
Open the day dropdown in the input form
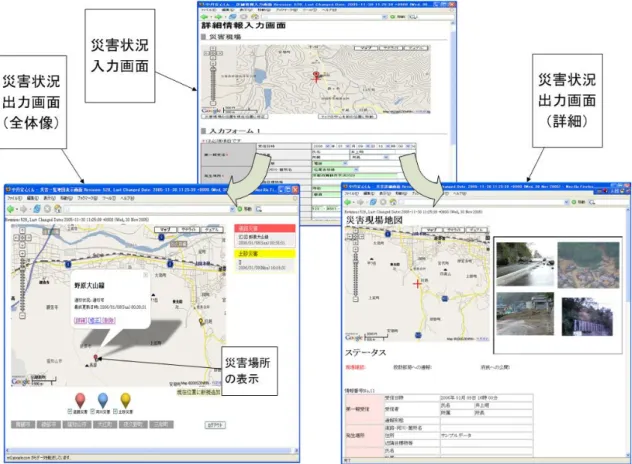point(369,146)
